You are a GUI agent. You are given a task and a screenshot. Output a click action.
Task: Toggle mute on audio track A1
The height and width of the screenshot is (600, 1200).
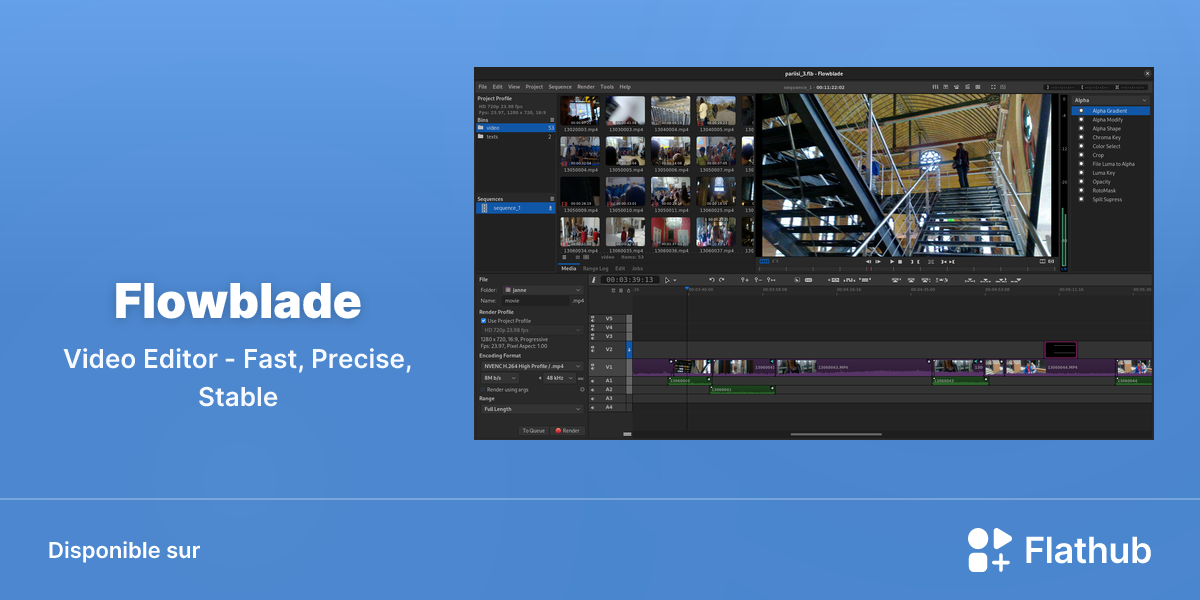592,381
